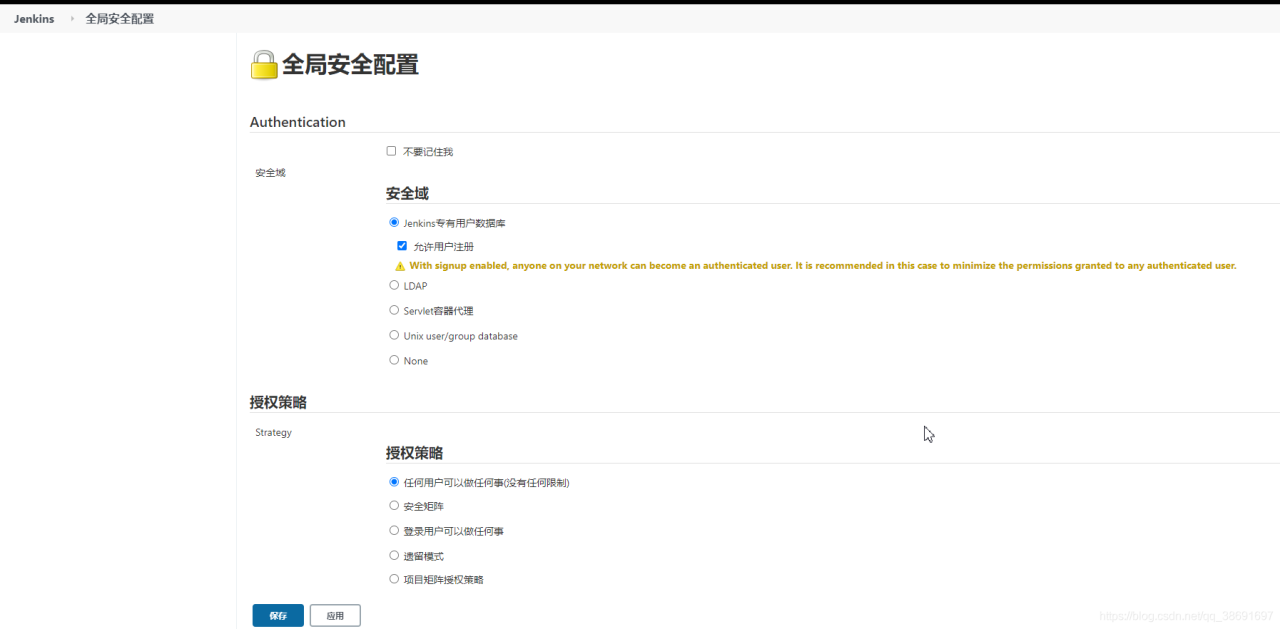Click the breadcrumb arrow after Jenkins
The width and height of the screenshot is (1280, 629).
(72, 19)
